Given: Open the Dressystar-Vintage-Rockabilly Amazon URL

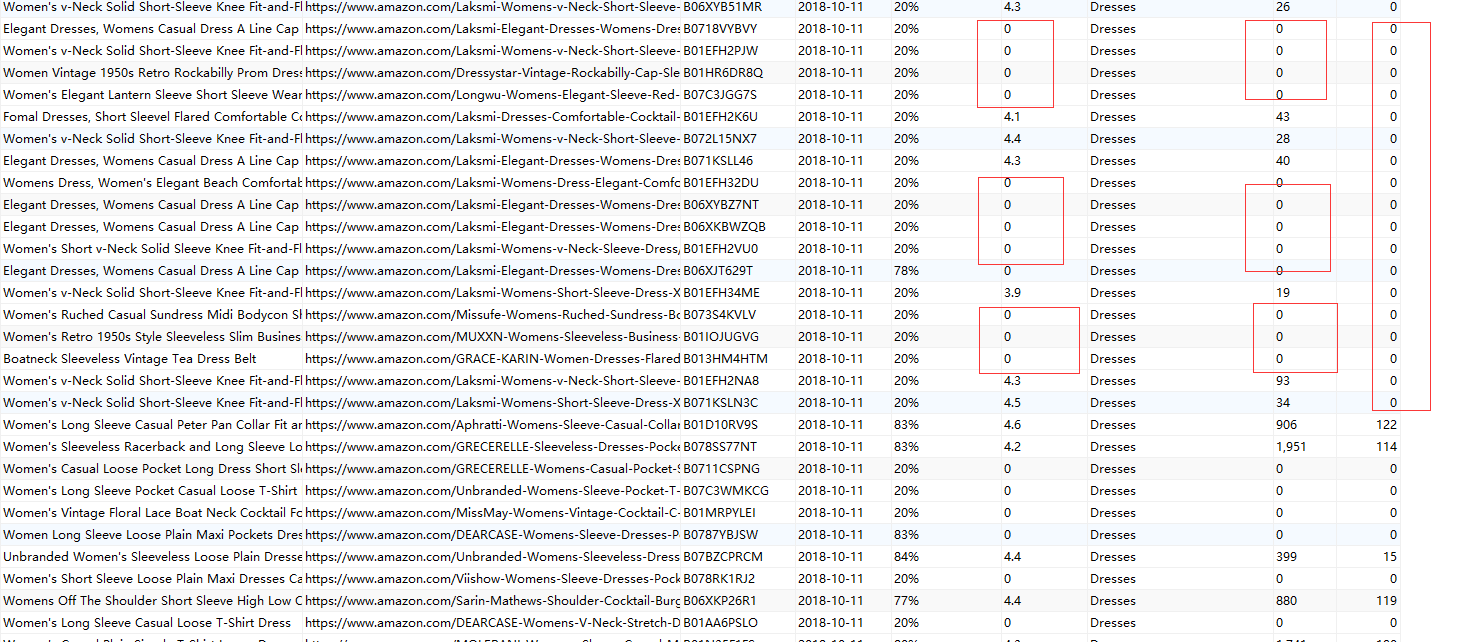Looking at the screenshot, I should pos(492,72).
